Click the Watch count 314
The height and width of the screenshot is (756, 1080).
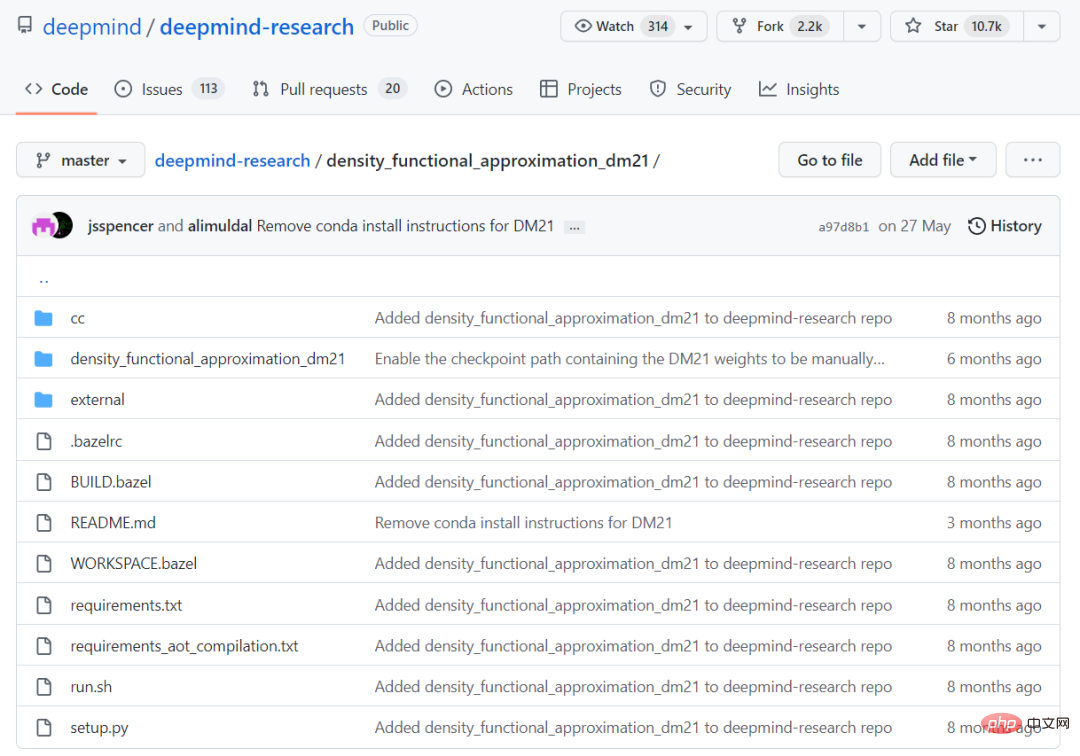tap(658, 26)
